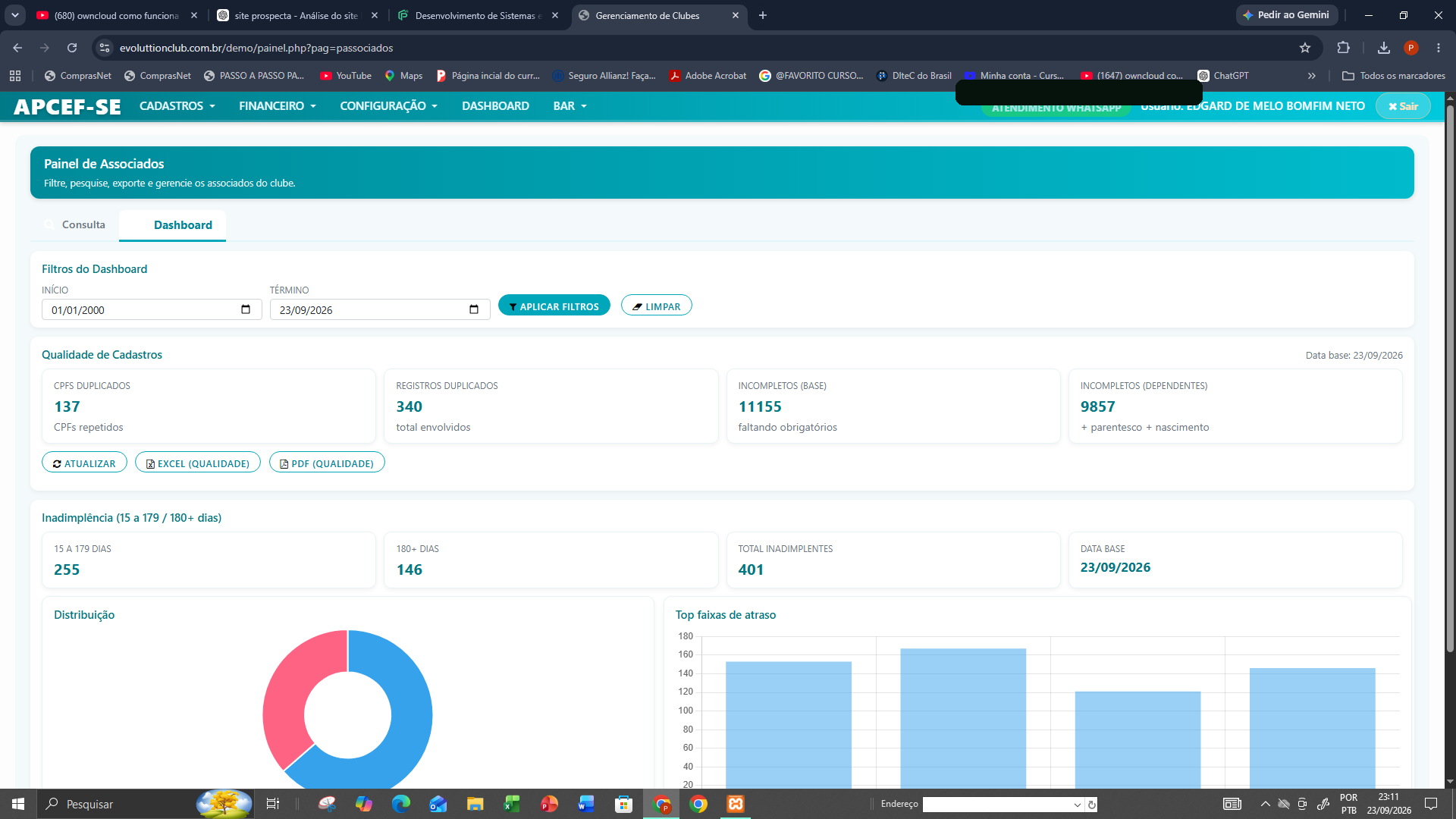Expand the FINANCEIRO menu
1456x819 pixels.
278,106
